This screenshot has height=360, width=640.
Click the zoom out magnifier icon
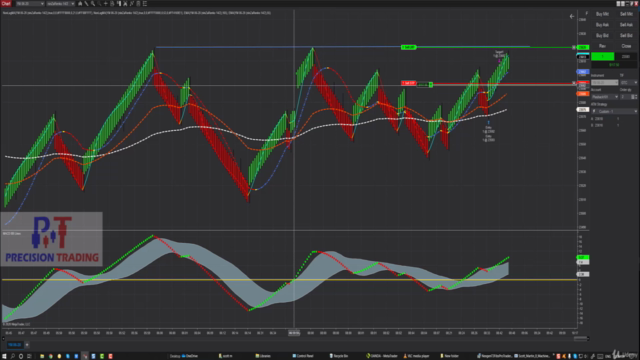click(x=99, y=4)
